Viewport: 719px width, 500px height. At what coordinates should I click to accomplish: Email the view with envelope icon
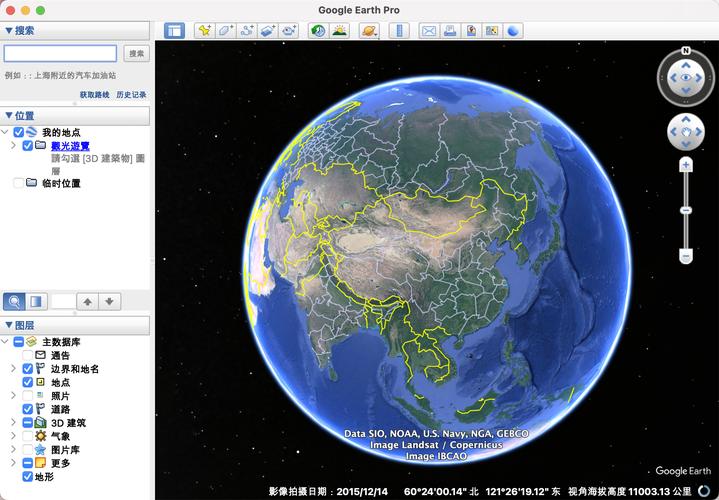(429, 31)
